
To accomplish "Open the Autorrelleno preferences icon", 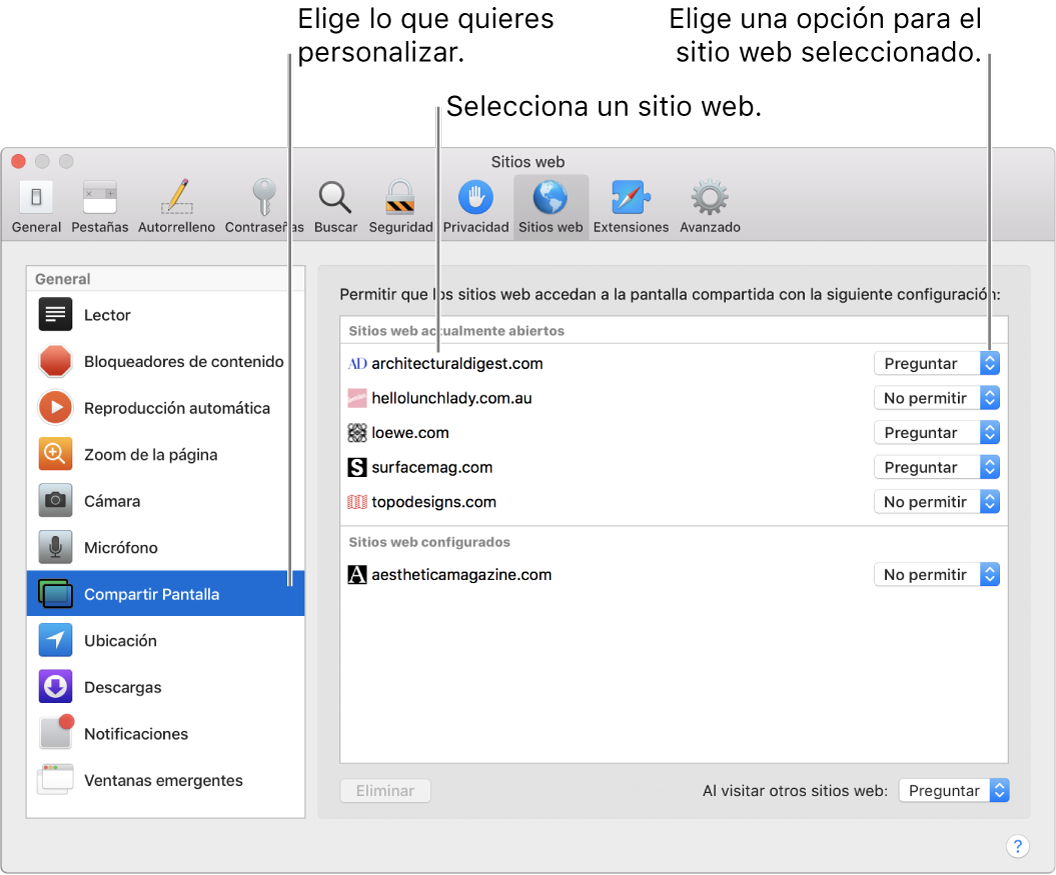I will [x=176, y=196].
